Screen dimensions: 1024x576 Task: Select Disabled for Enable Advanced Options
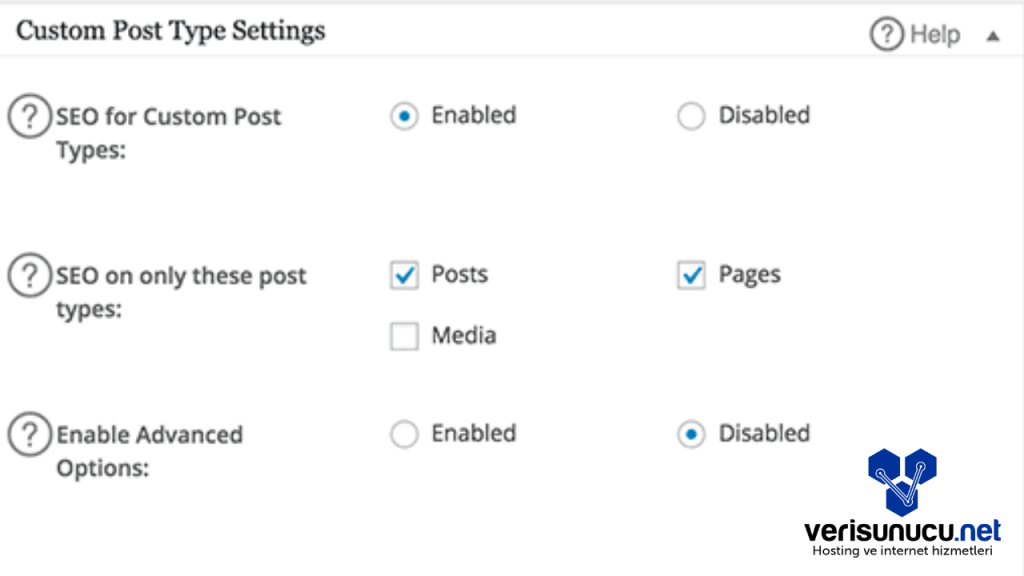691,435
